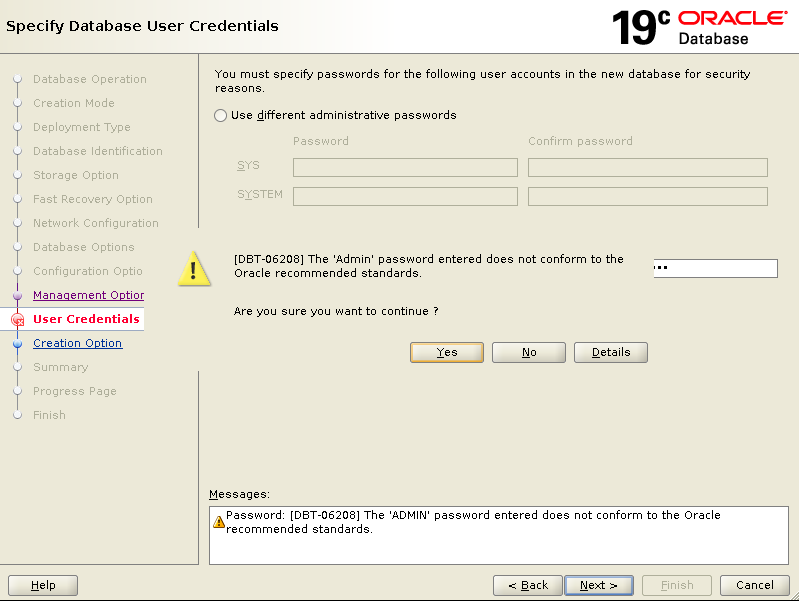
Task: Click the Fast Recovery Option step
Action: (x=93, y=199)
